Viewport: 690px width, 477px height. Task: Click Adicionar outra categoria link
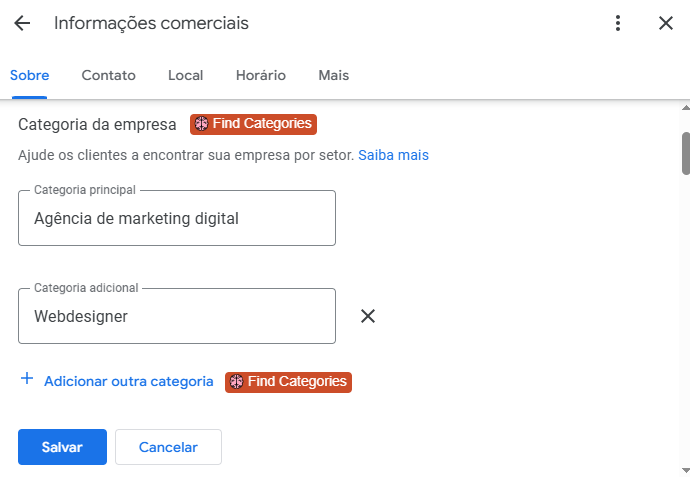click(x=129, y=381)
